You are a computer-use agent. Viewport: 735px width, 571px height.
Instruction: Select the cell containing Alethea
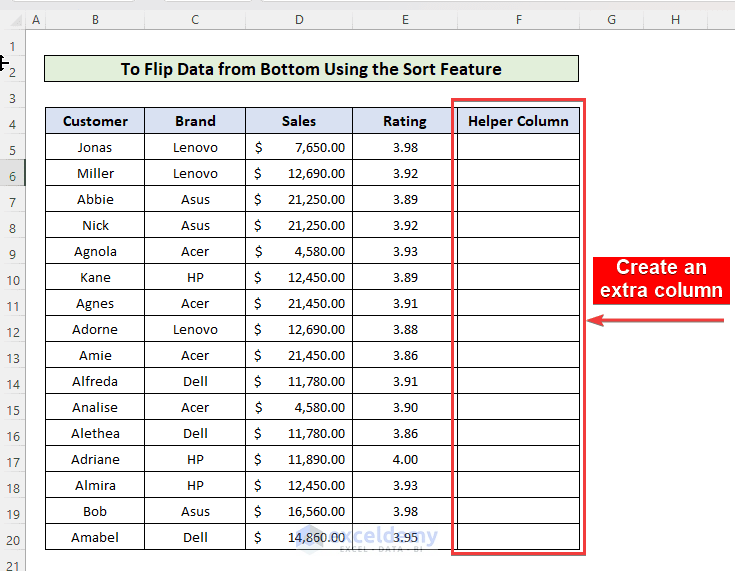95,433
